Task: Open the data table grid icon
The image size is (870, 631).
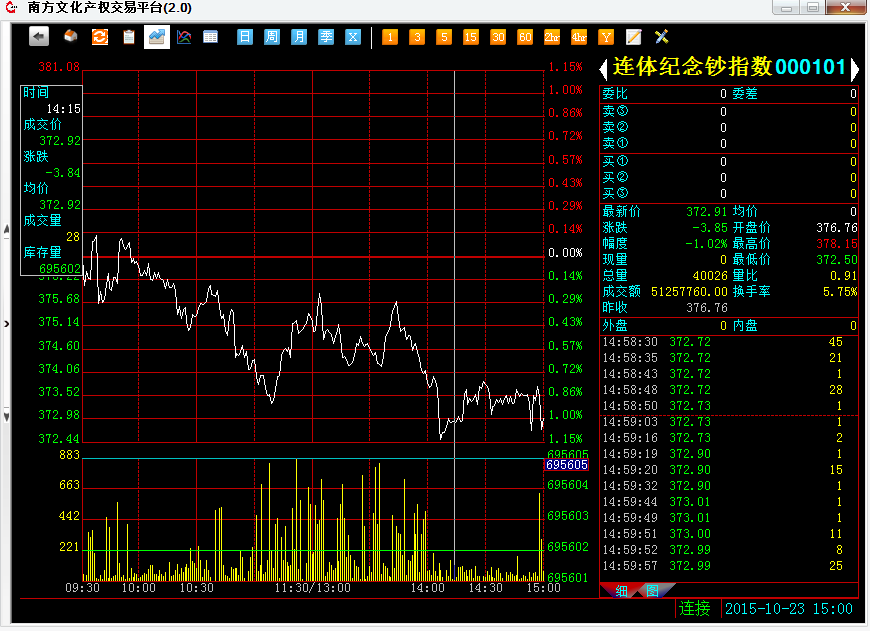Action: pos(212,36)
